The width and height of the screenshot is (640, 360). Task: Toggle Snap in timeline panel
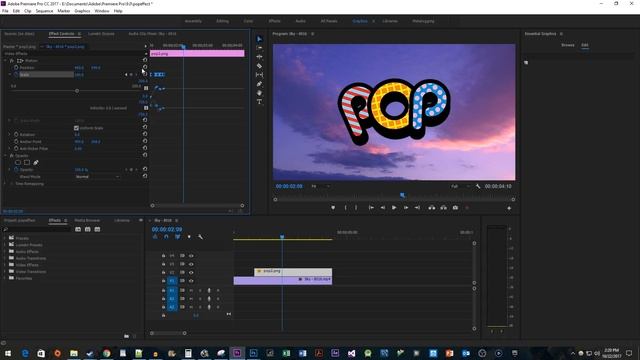click(166, 237)
